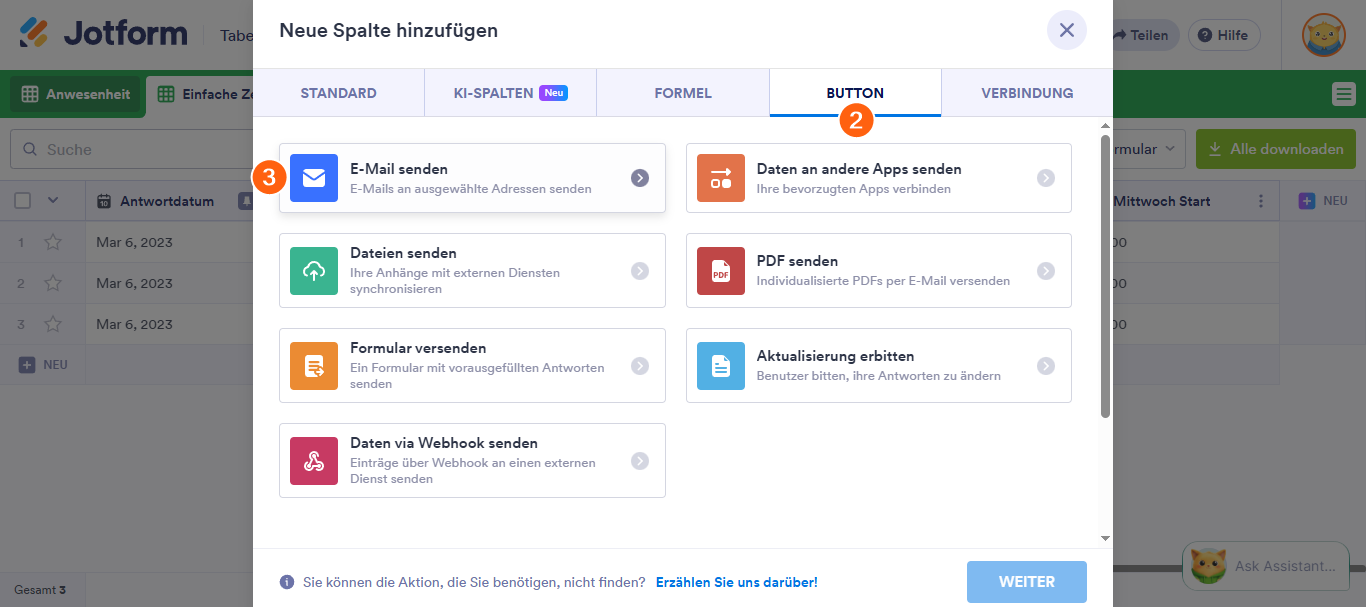The width and height of the screenshot is (1366, 607).
Task: Click the orange Daten an andere Apps icon
Action: click(721, 178)
